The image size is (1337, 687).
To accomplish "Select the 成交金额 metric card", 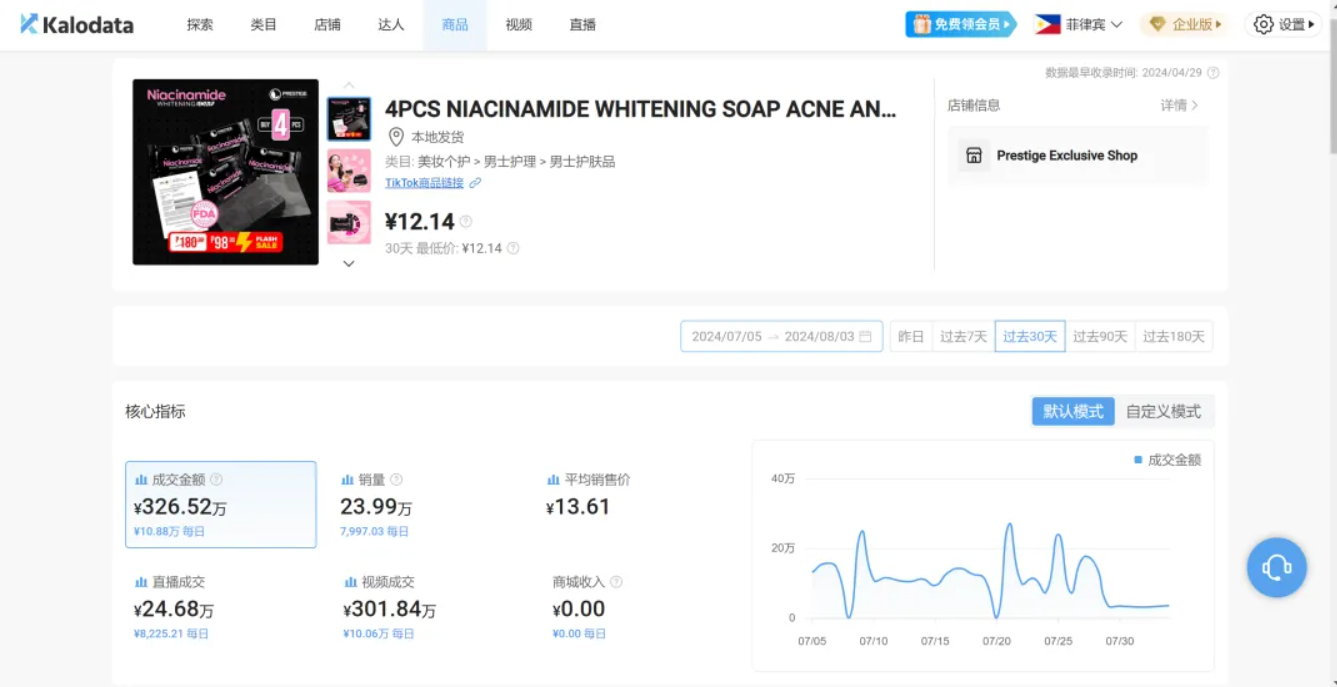I will pos(221,504).
